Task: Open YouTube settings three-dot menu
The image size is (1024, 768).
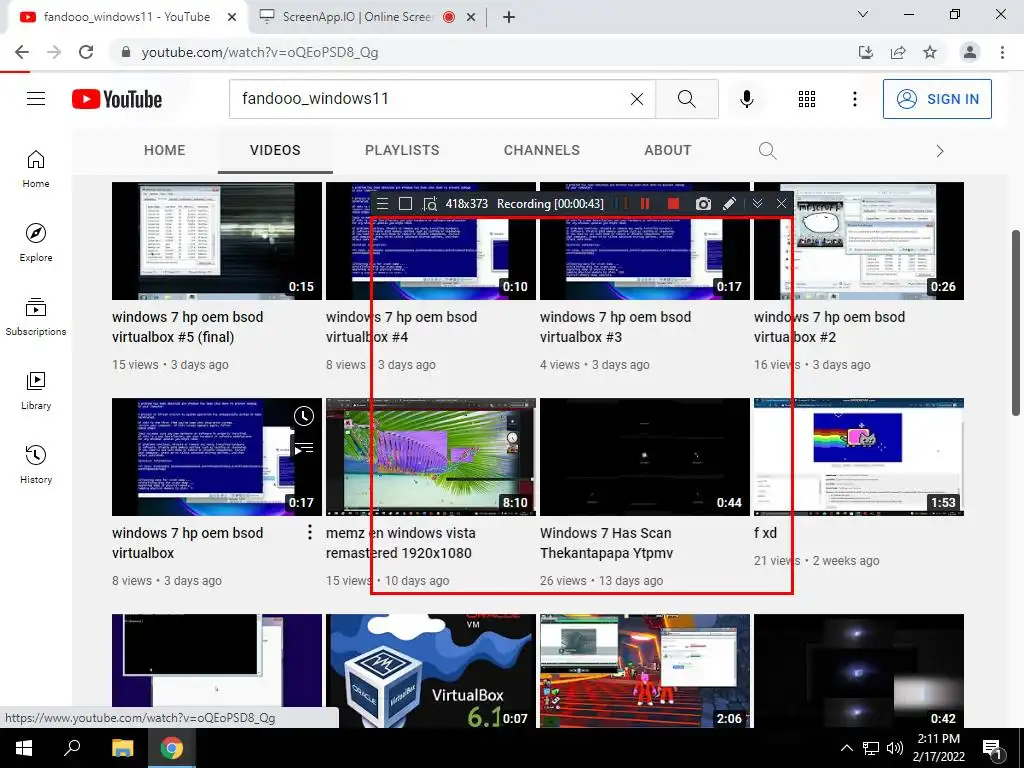Action: tap(854, 99)
